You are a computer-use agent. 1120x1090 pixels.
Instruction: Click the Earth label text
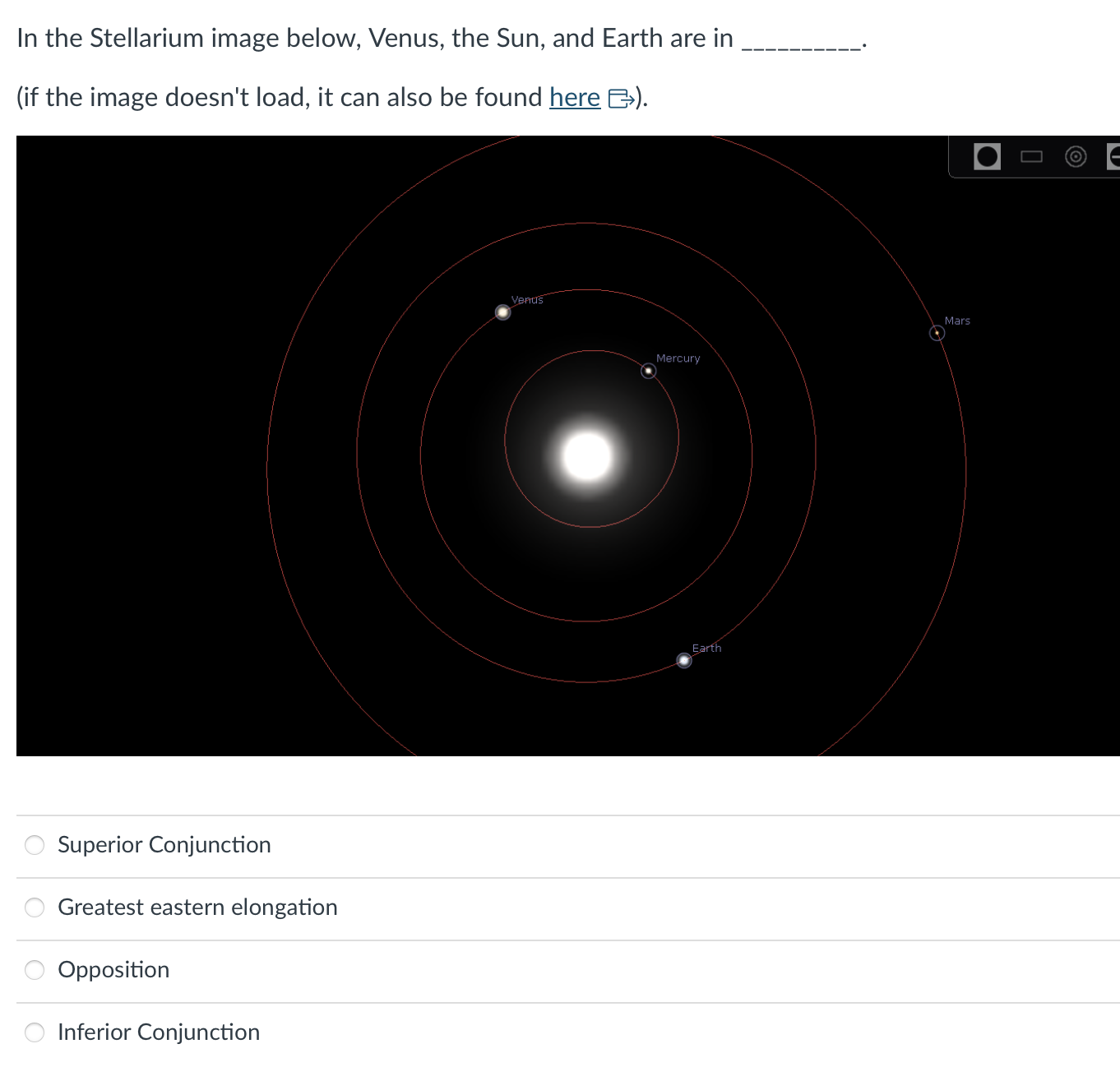click(x=707, y=648)
